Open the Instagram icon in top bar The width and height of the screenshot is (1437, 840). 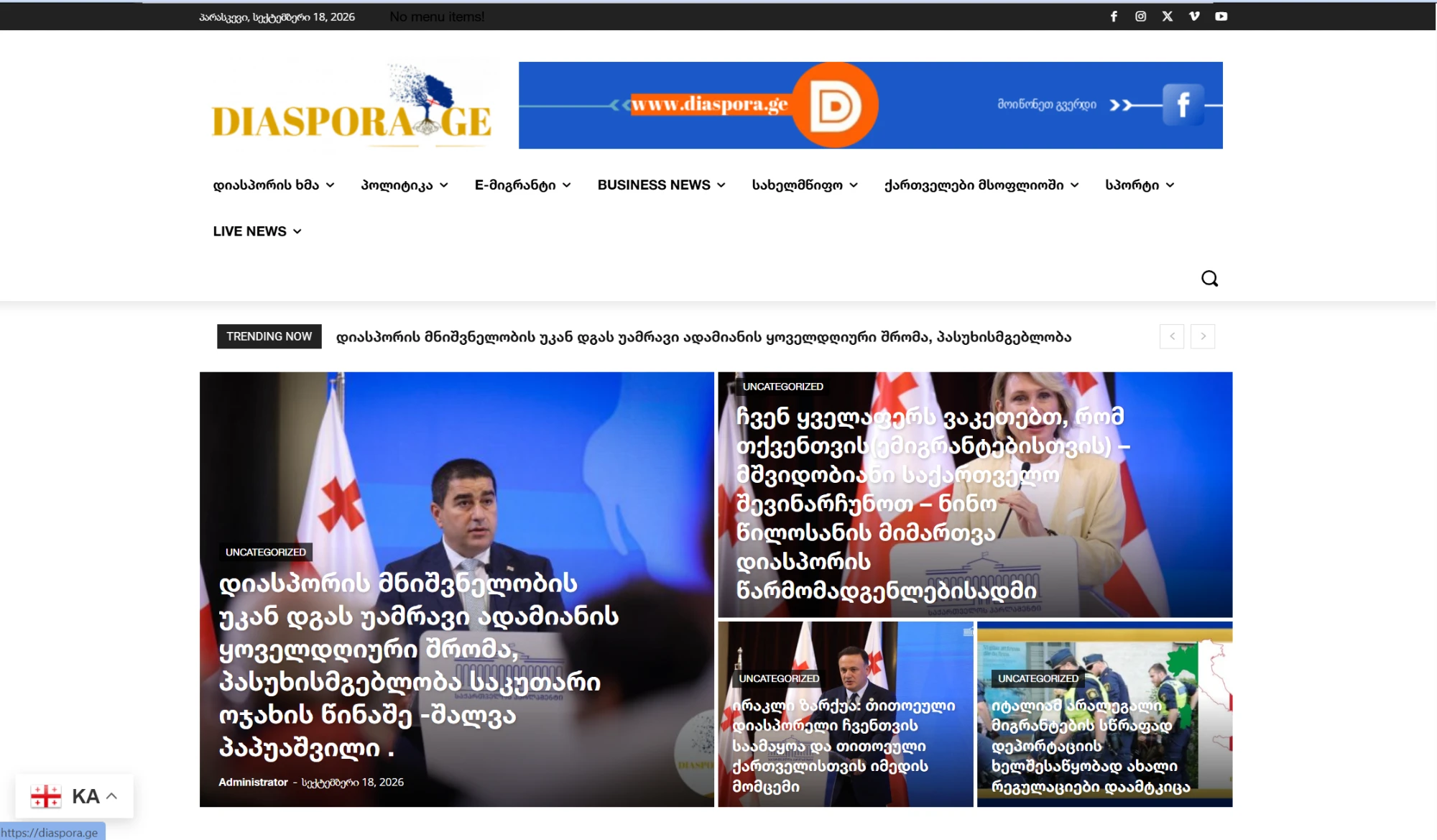[1140, 17]
